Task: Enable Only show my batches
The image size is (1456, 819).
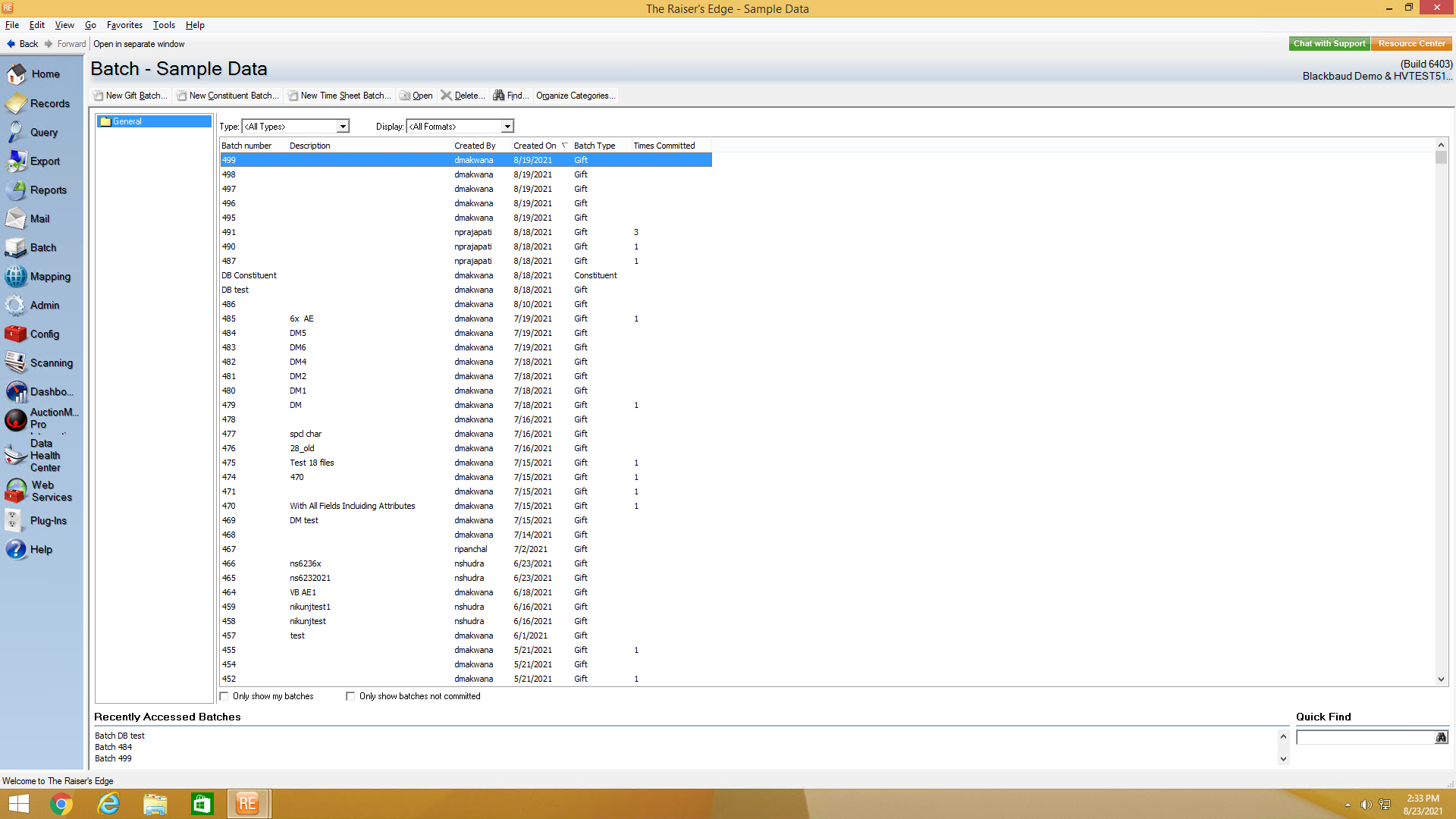Action: pos(224,696)
